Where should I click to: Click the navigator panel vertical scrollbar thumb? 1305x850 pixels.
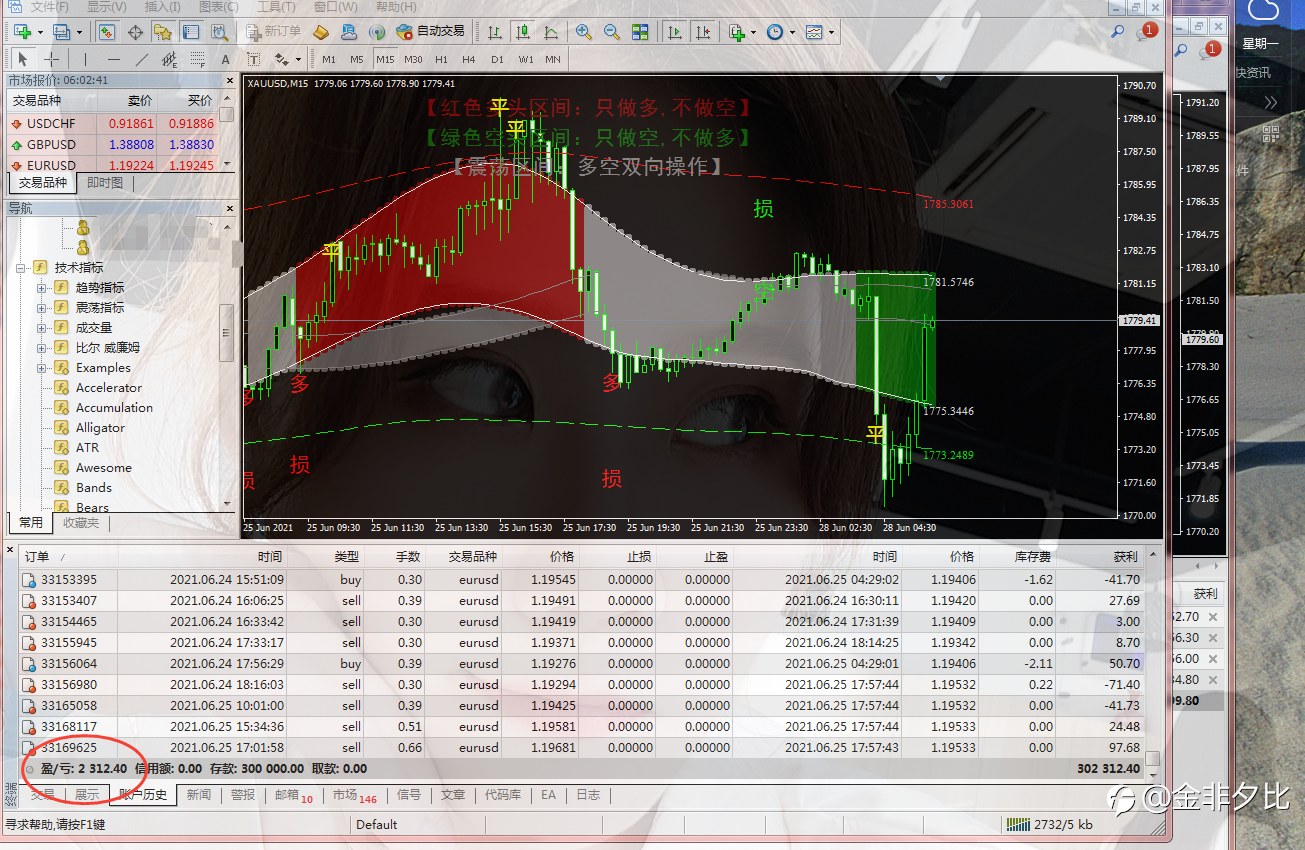(x=227, y=330)
